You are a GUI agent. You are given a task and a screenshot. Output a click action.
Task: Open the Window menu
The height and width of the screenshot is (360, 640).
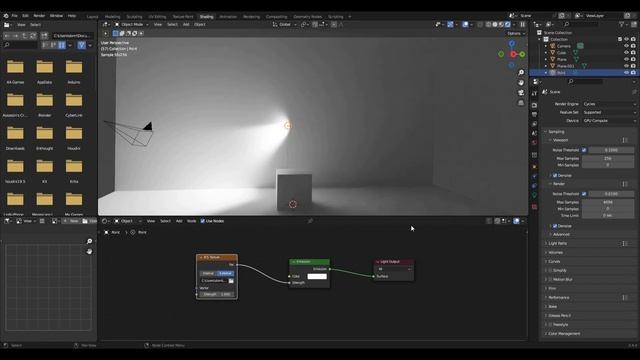point(56,16)
